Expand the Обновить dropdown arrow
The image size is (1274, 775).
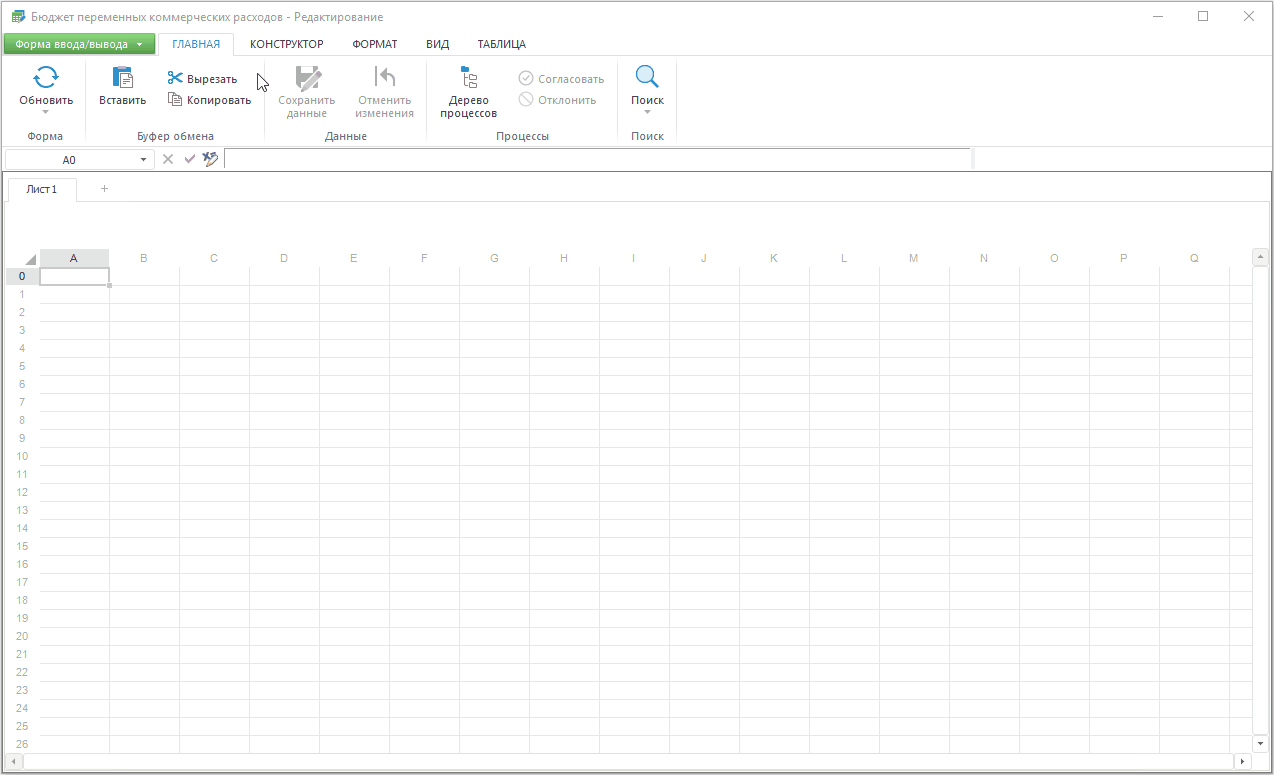[46, 112]
